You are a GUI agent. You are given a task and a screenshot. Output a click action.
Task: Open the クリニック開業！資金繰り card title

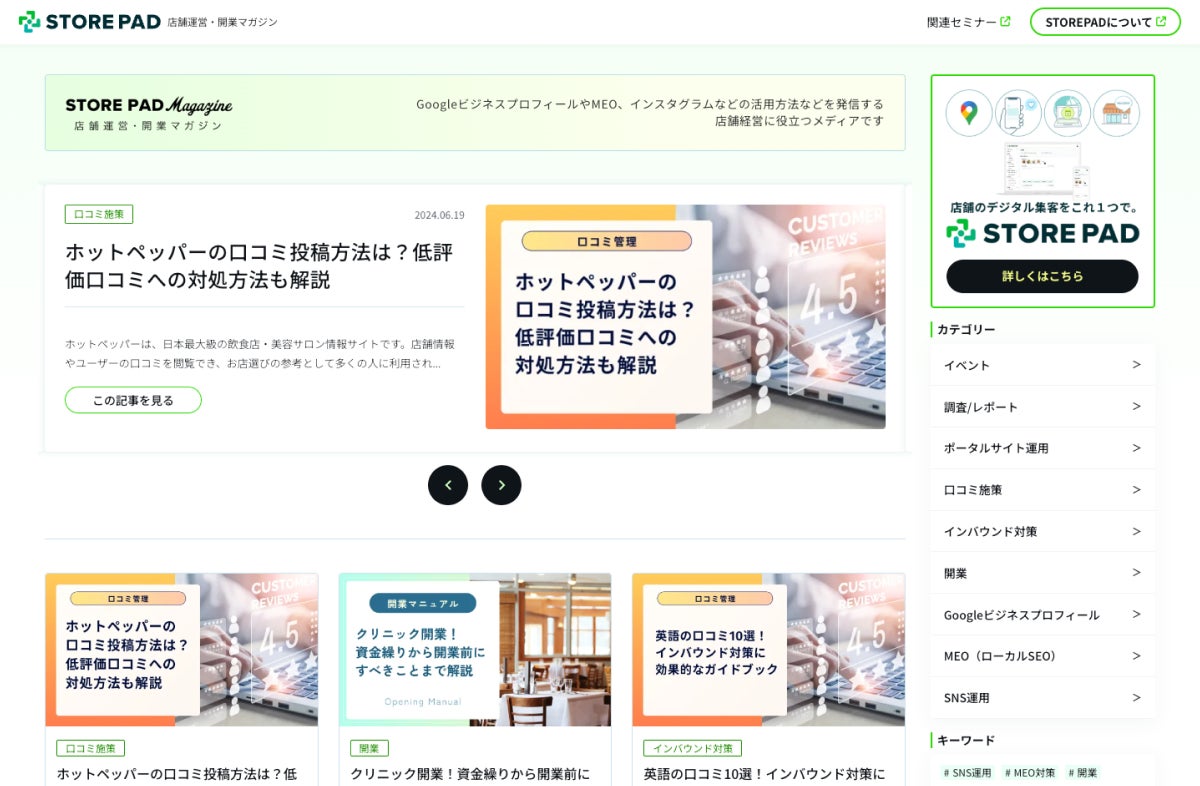click(x=470, y=774)
